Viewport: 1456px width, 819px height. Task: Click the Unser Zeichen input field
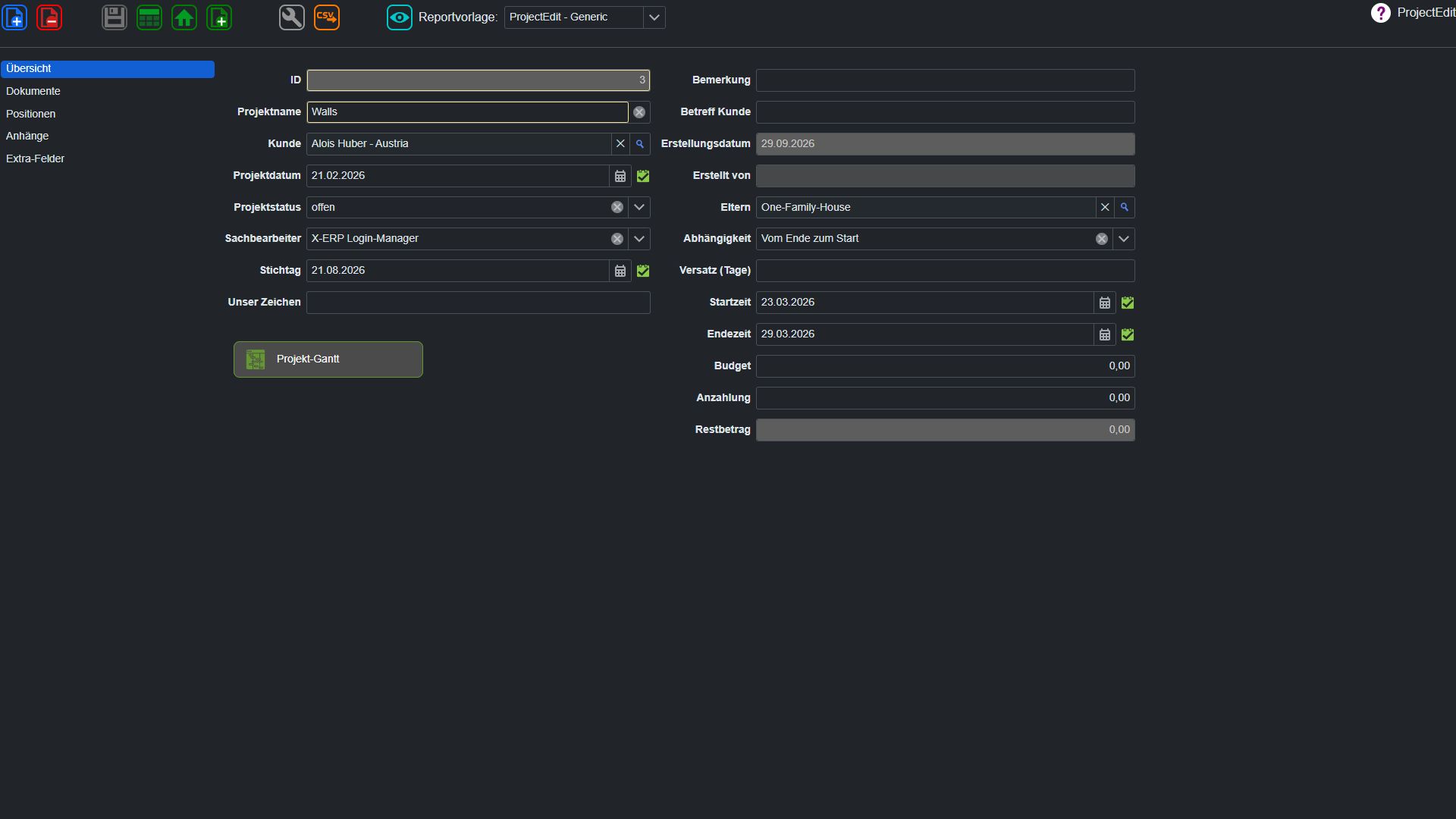point(479,303)
